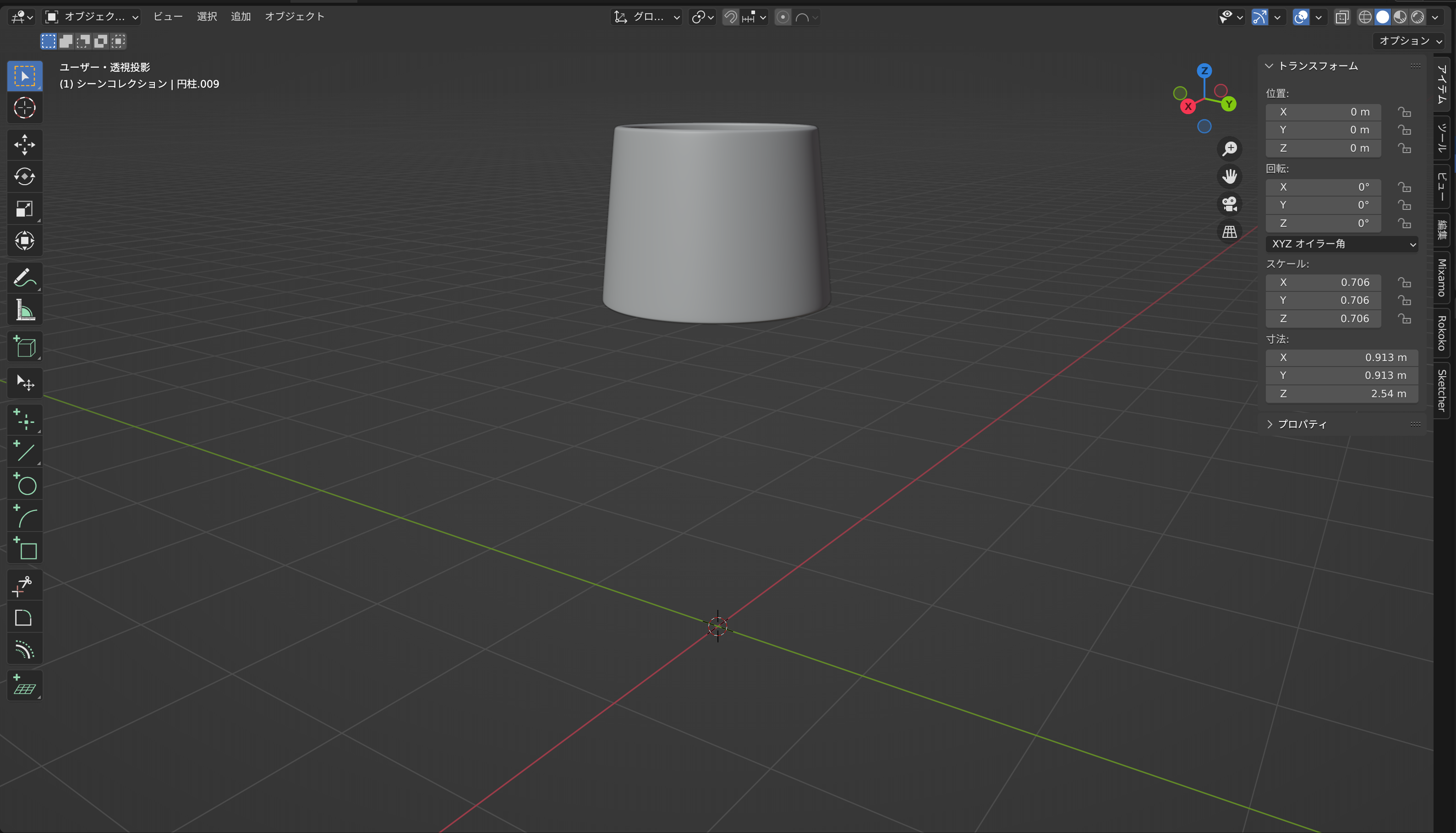This screenshot has width=1456, height=833.
Task: Select the Scale tool
Action: 25,208
